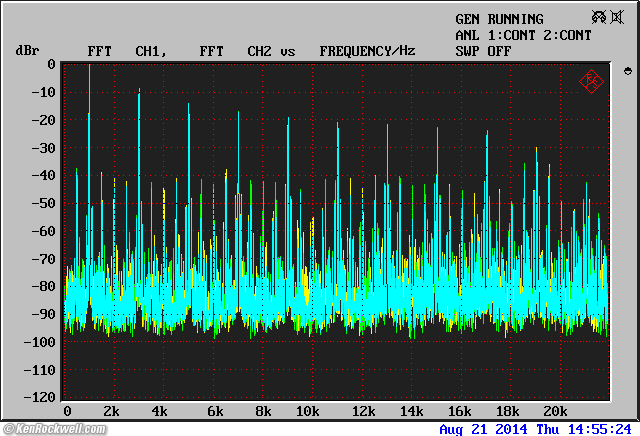Click the -120 level axis label

[38, 398]
